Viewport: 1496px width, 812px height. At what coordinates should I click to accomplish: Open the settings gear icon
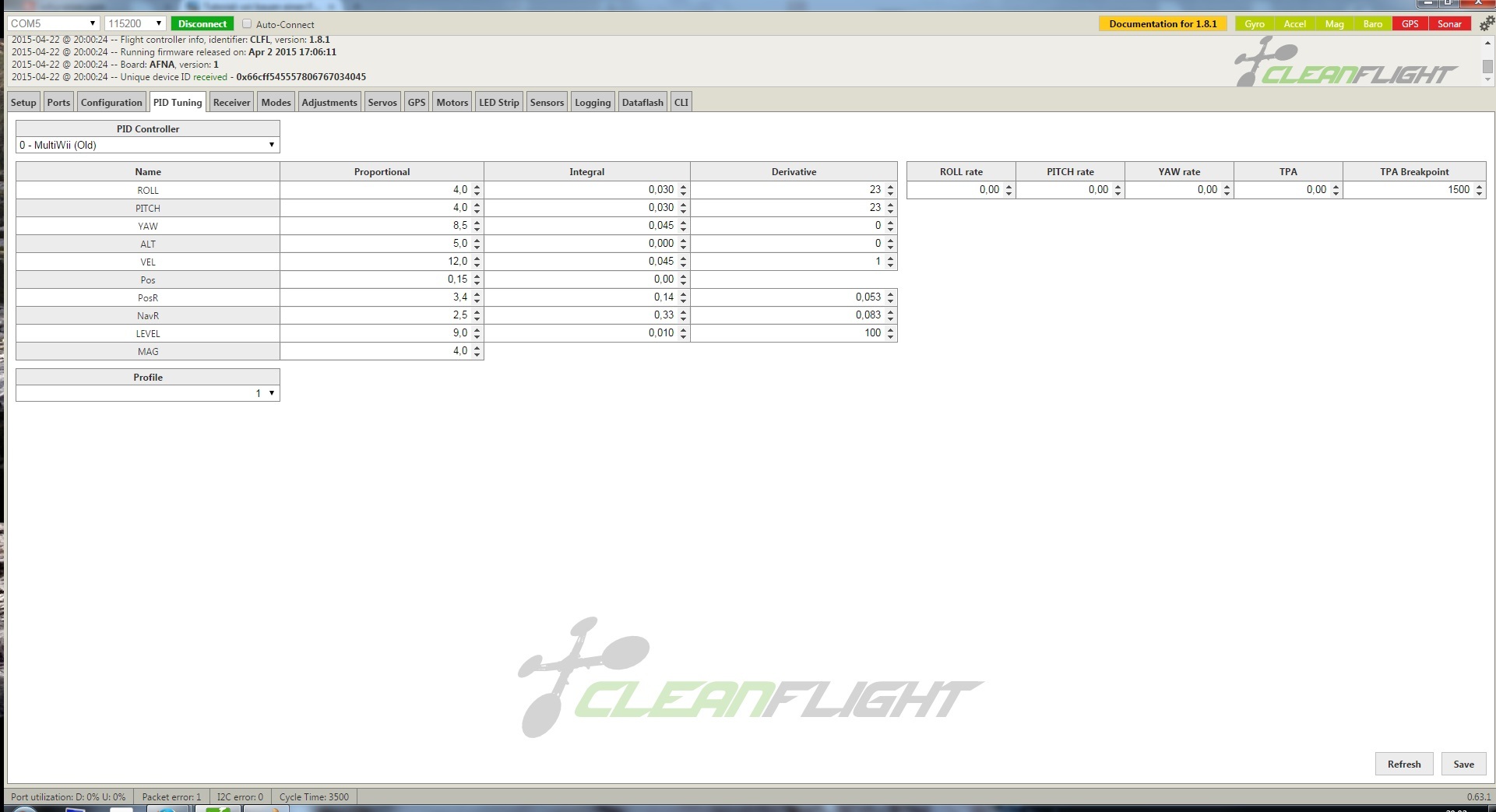click(1487, 24)
